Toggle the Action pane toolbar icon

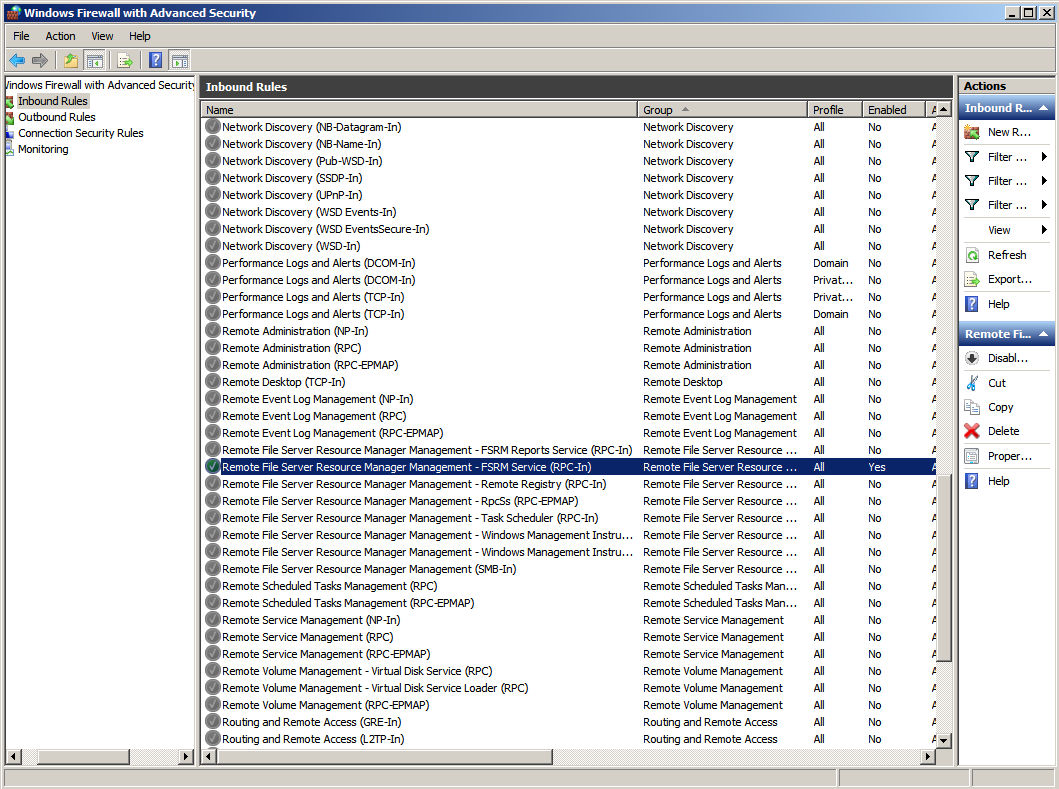[180, 61]
